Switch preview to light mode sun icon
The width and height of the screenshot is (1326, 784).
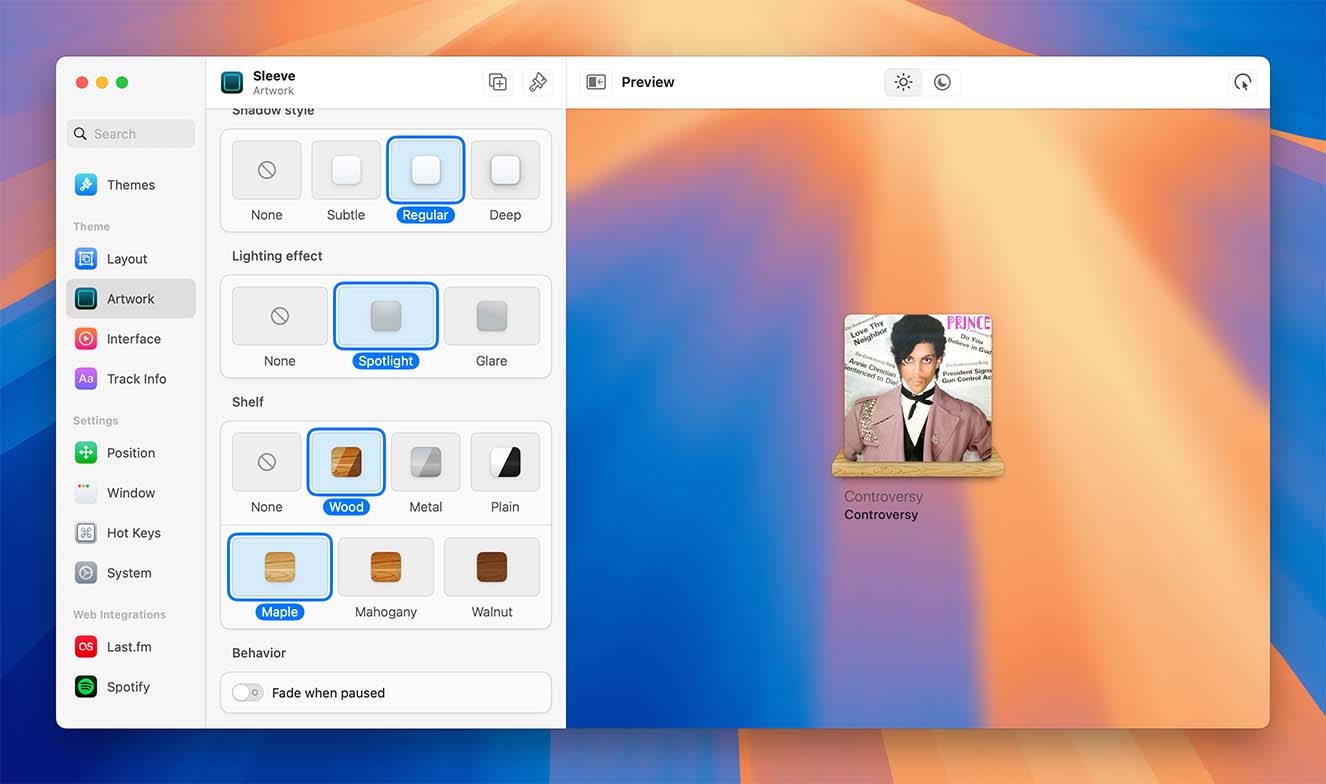click(x=903, y=82)
